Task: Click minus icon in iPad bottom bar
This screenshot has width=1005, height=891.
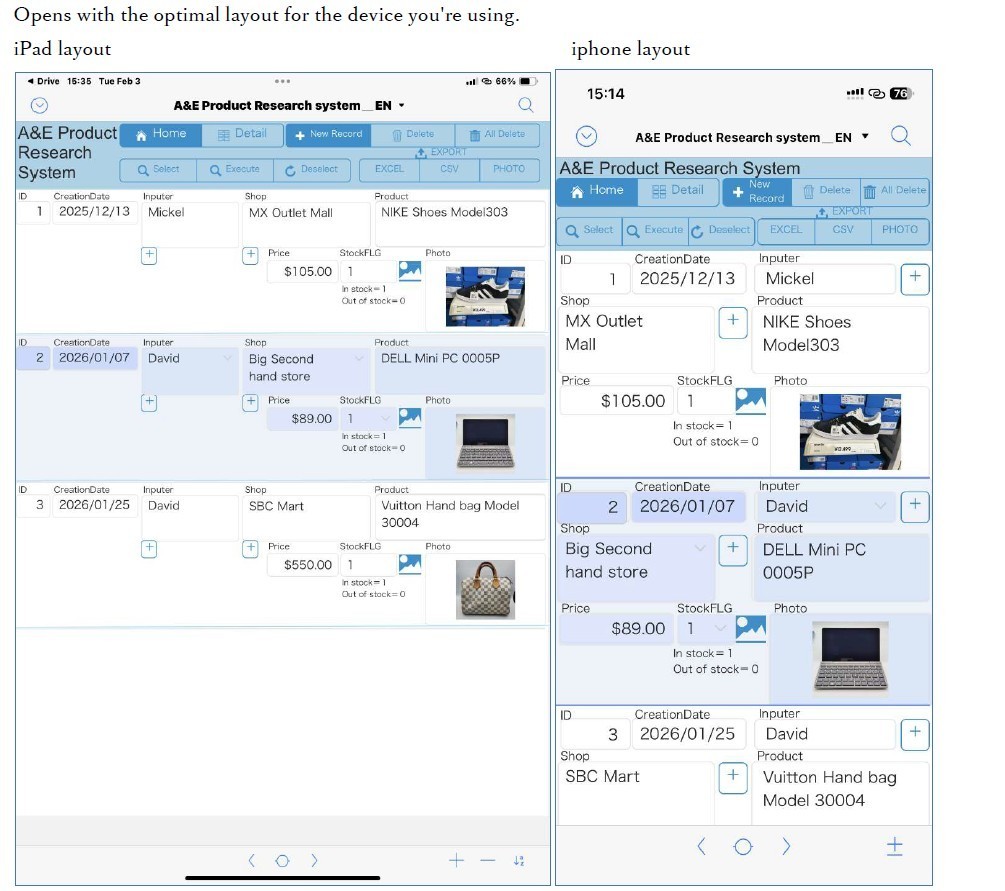Action: (488, 861)
